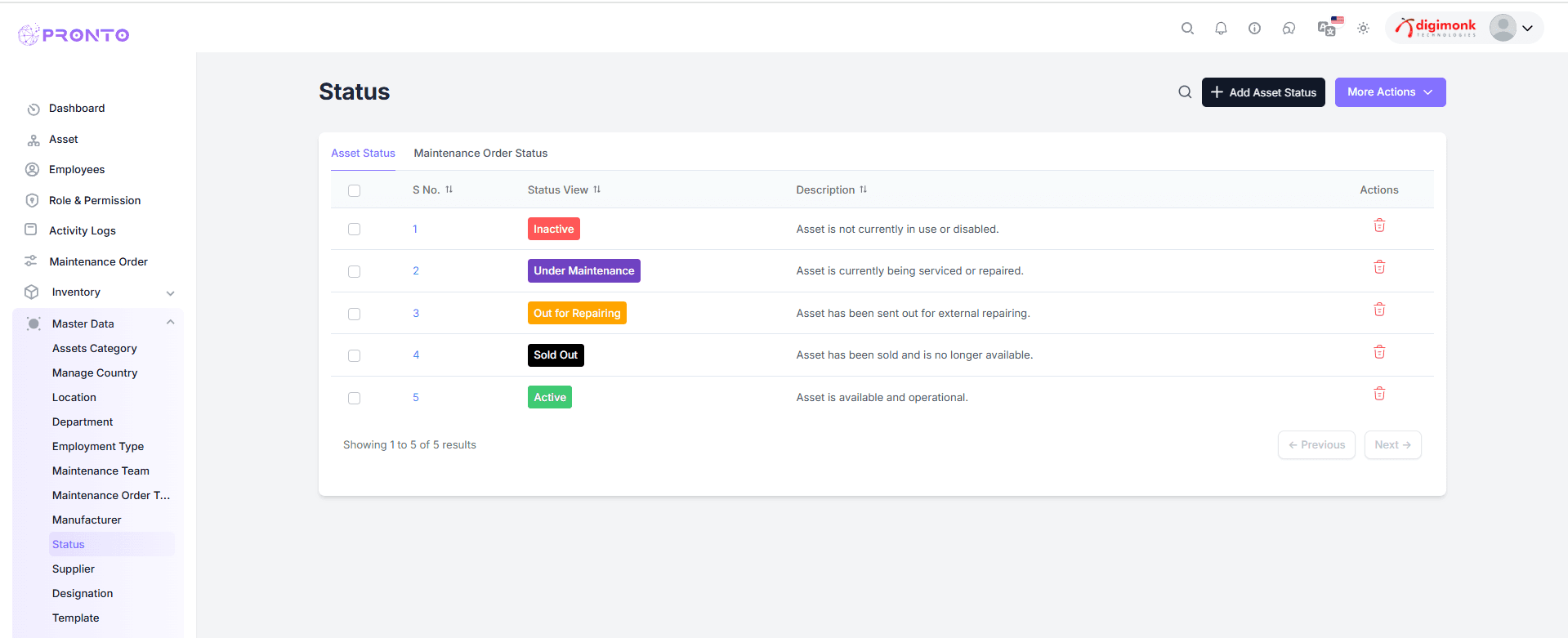Click the Pronto logo
Screen dimensions: 1568x638
pos(74,34)
